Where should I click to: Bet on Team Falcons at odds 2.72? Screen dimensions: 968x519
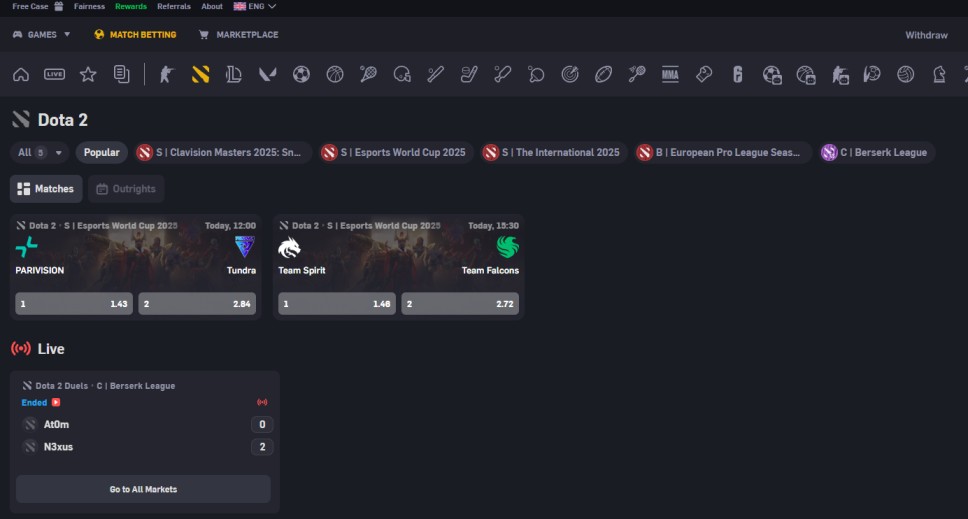click(460, 304)
